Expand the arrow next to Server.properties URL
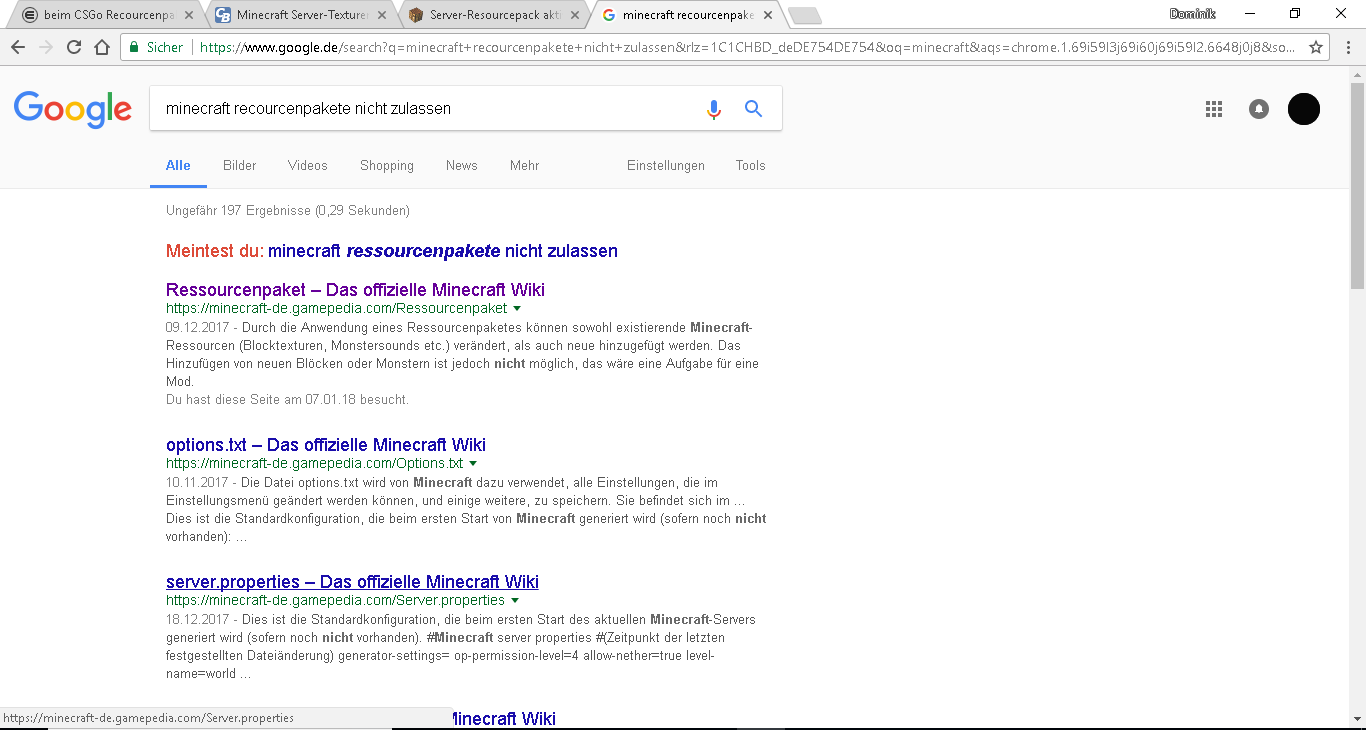Viewport: 1366px width, 730px height. (x=515, y=601)
